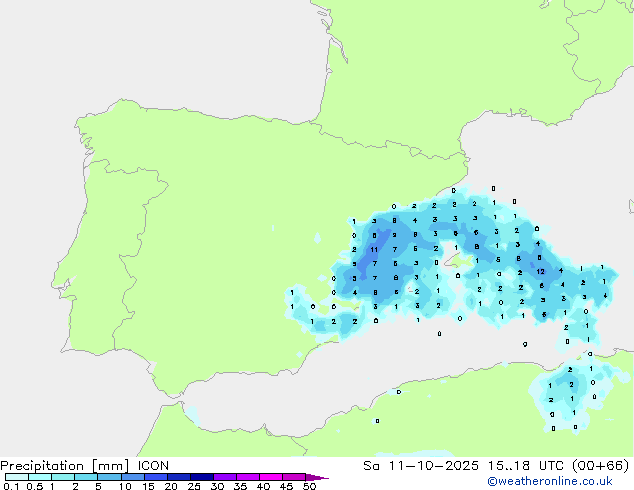Click the '10' legend scale label
The image size is (634, 490).
pyautogui.click(x=125, y=486)
